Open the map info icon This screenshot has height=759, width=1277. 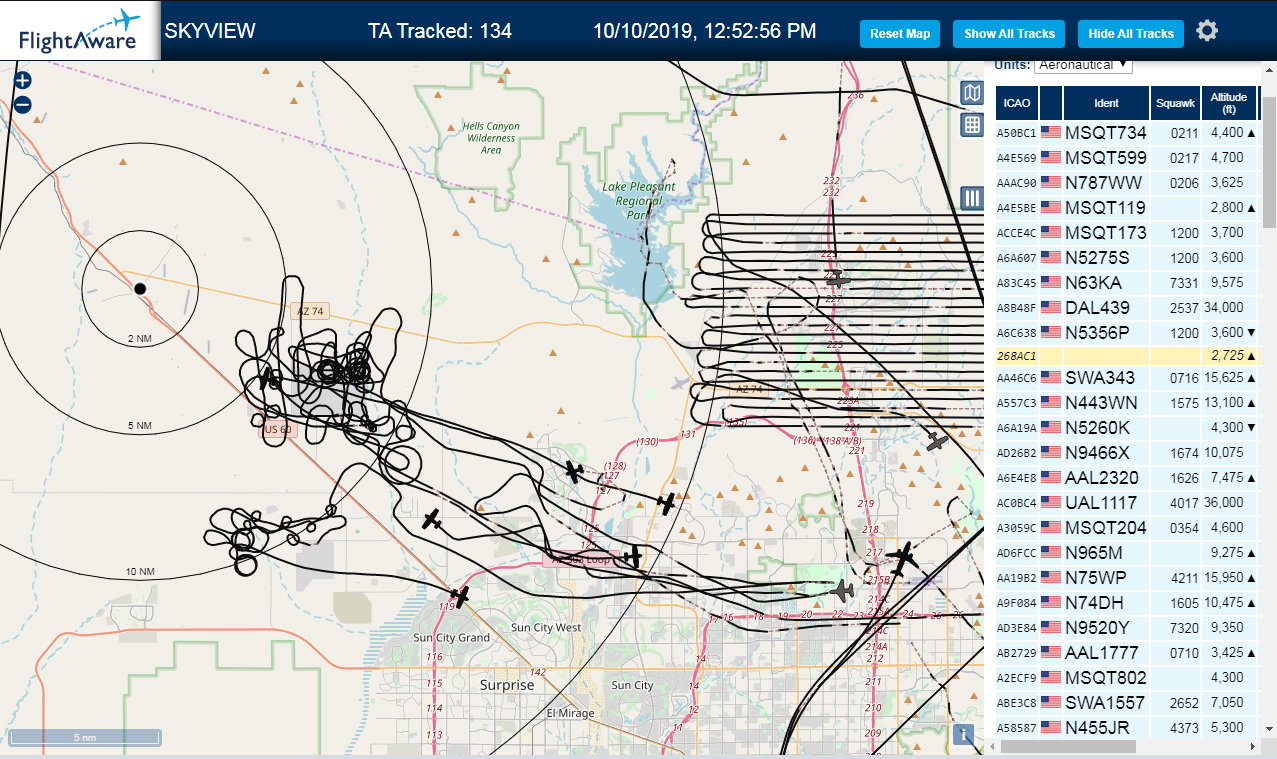point(963,734)
